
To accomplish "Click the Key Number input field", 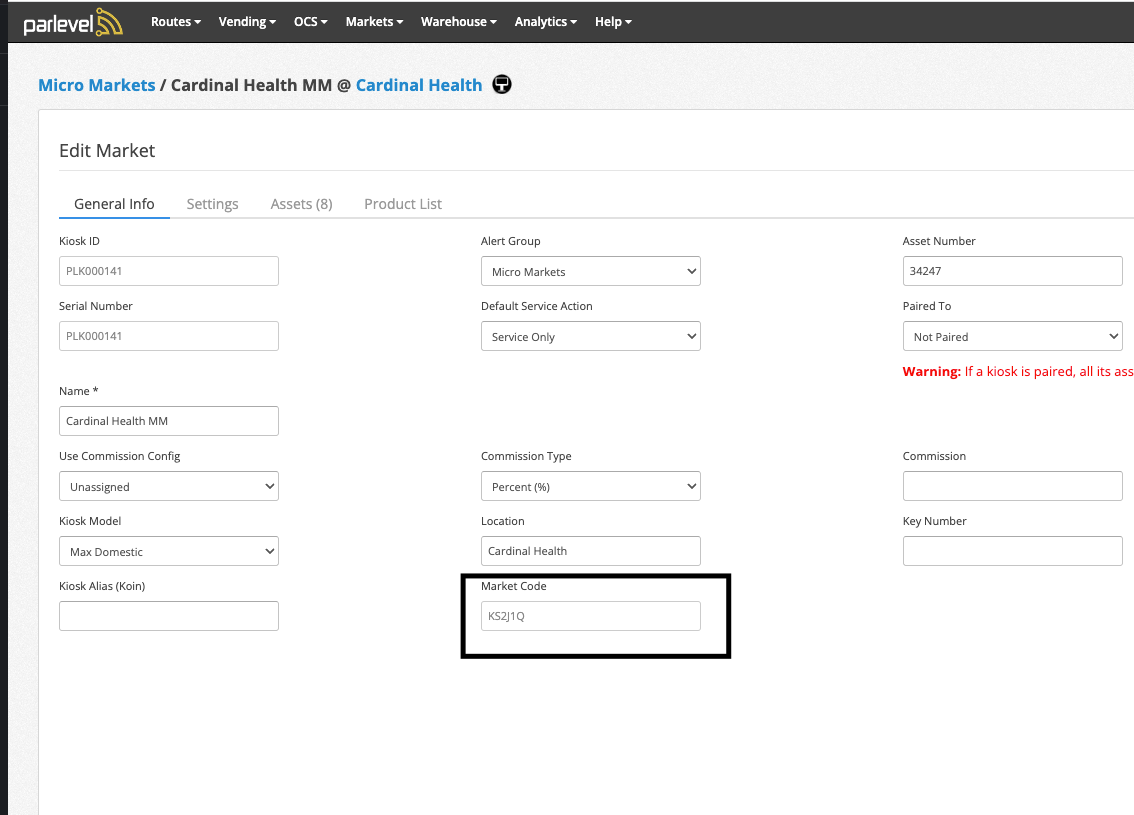I will point(1012,551).
